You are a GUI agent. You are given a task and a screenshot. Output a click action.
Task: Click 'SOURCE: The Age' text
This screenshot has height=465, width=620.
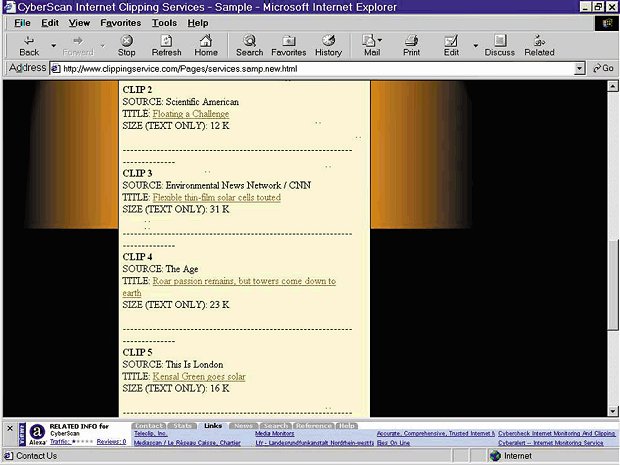click(x=160, y=269)
